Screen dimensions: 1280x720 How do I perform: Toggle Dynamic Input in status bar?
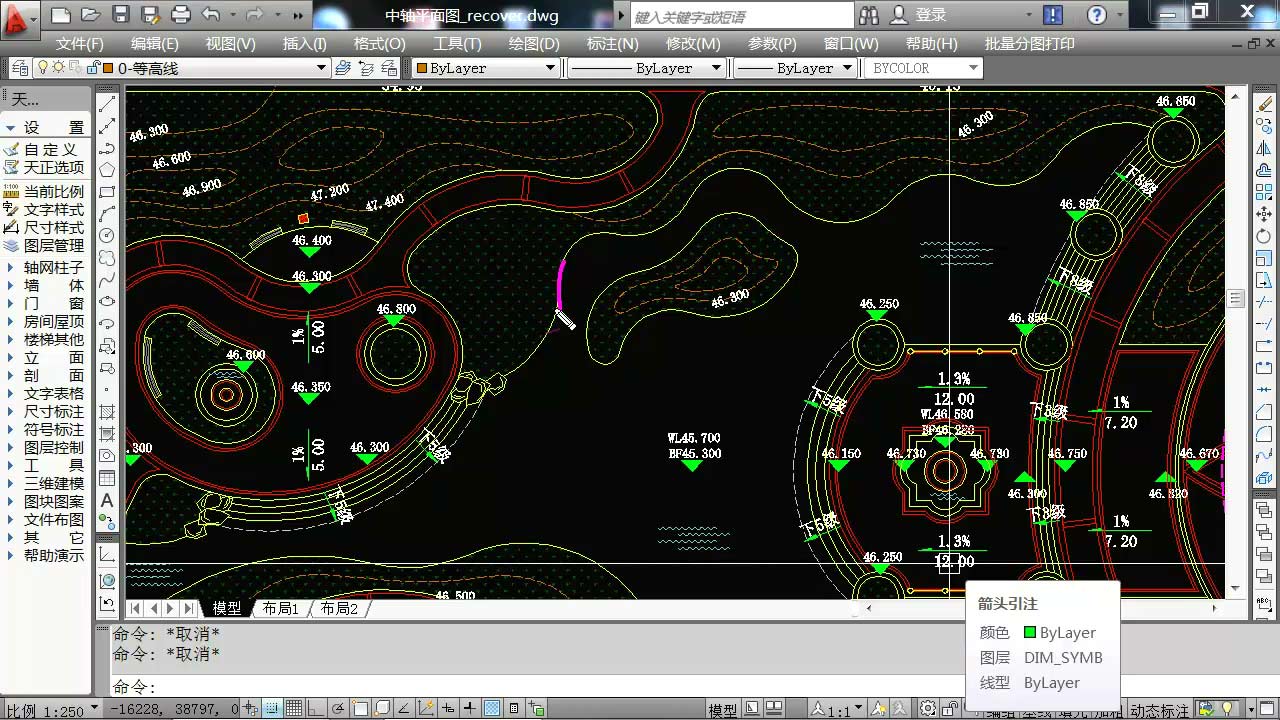(x=447, y=708)
